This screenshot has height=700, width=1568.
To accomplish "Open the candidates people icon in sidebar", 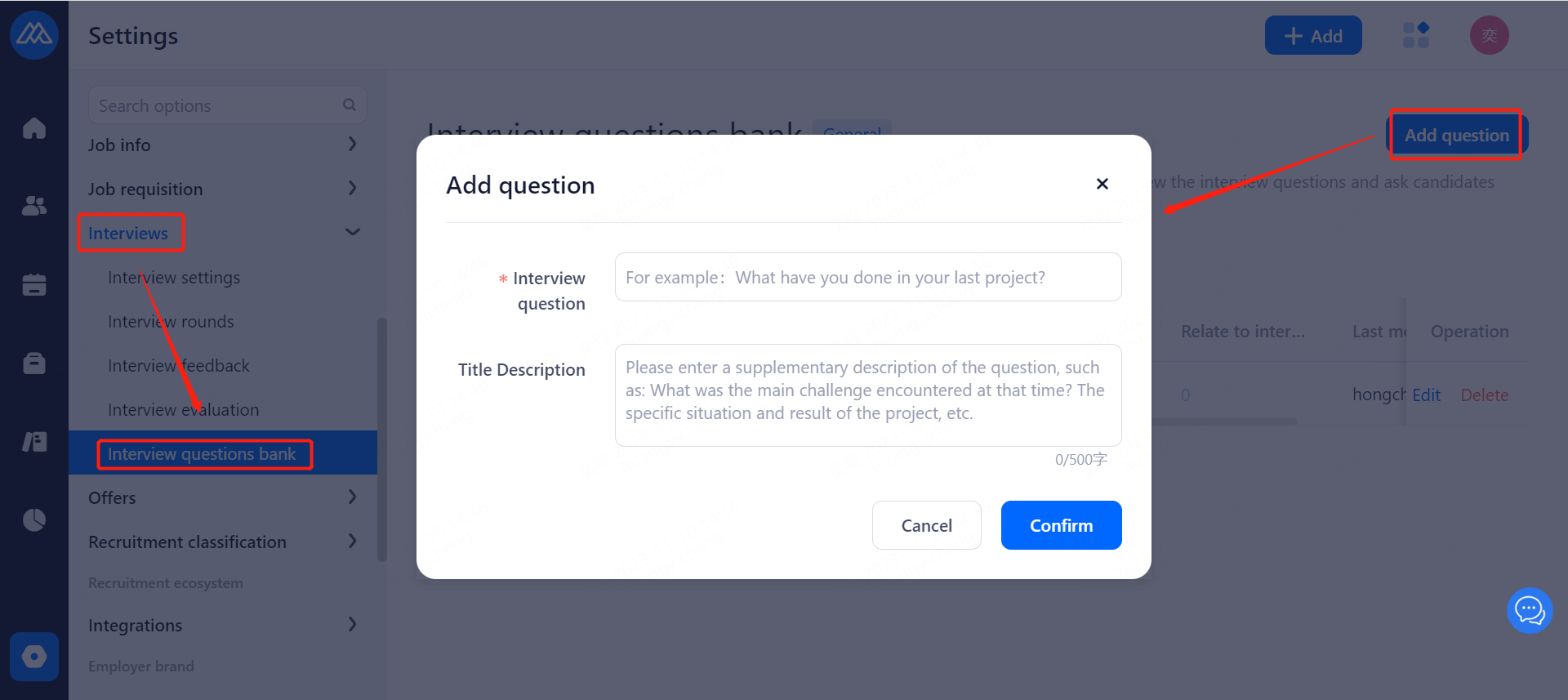I will [x=34, y=206].
